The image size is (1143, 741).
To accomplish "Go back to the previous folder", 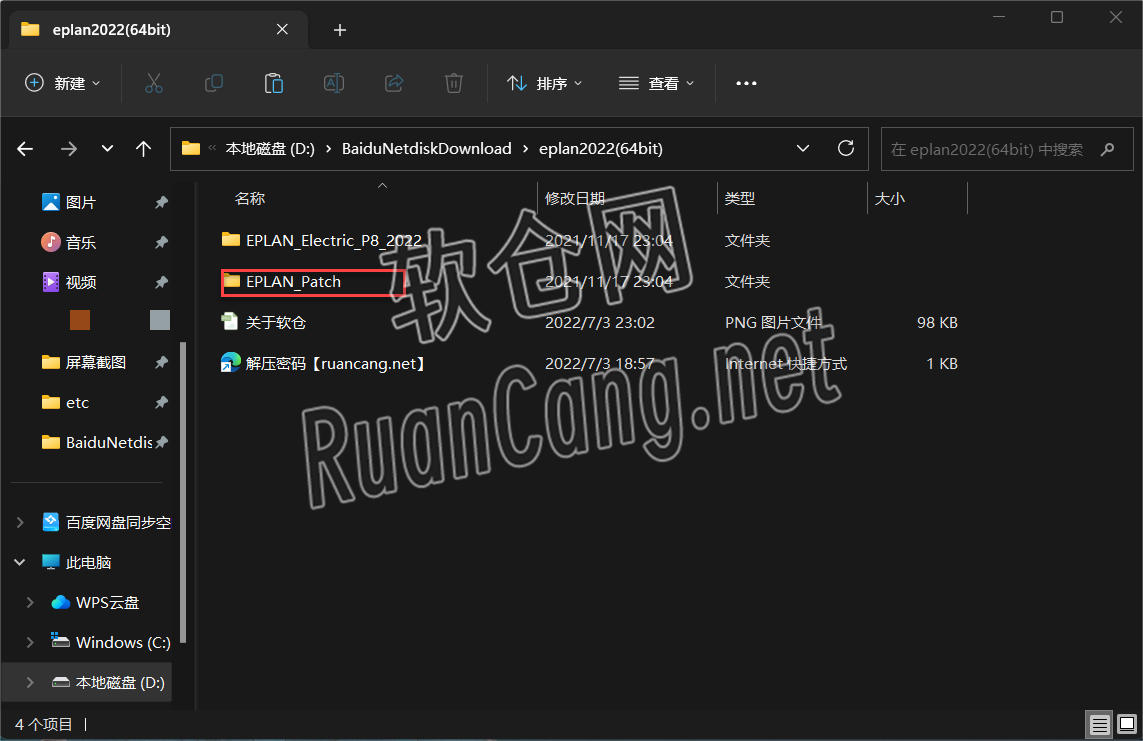I will coord(24,147).
